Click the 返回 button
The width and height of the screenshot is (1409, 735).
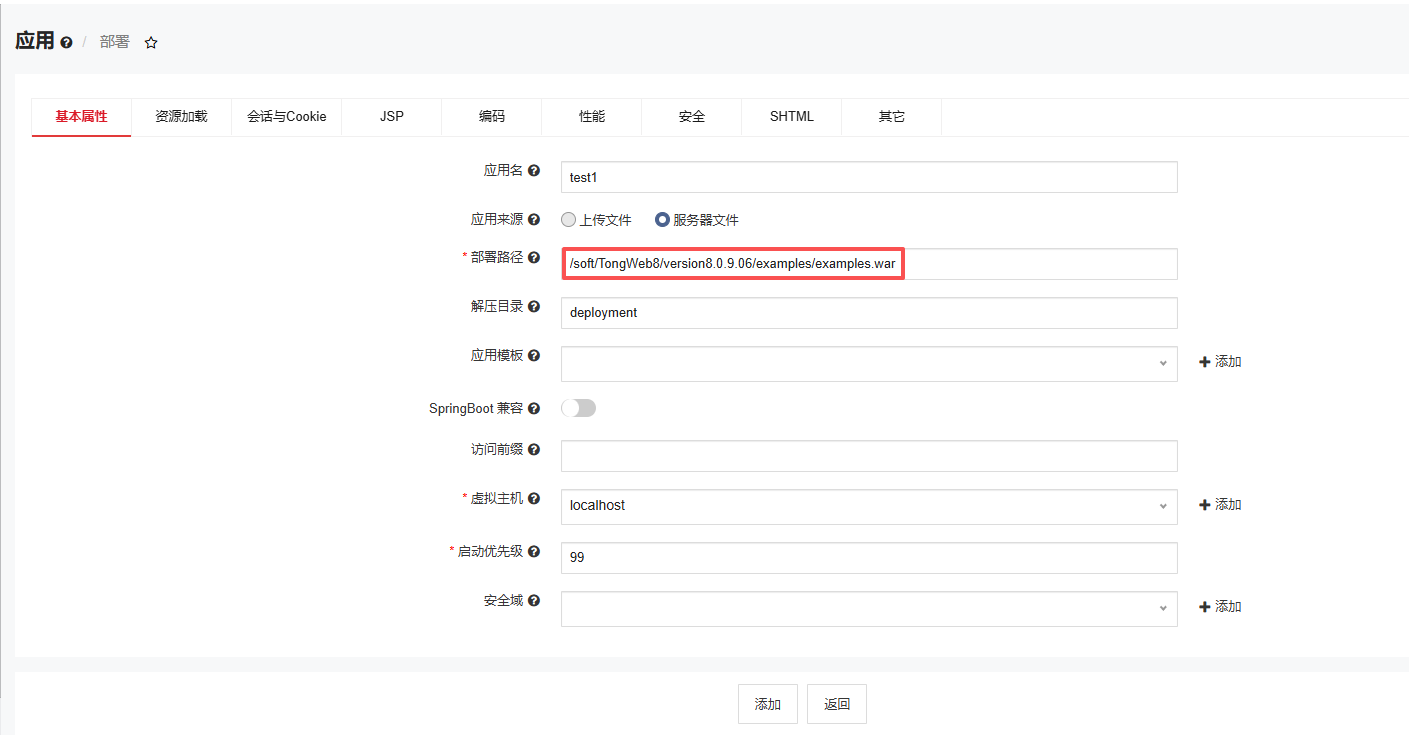[x=837, y=704]
